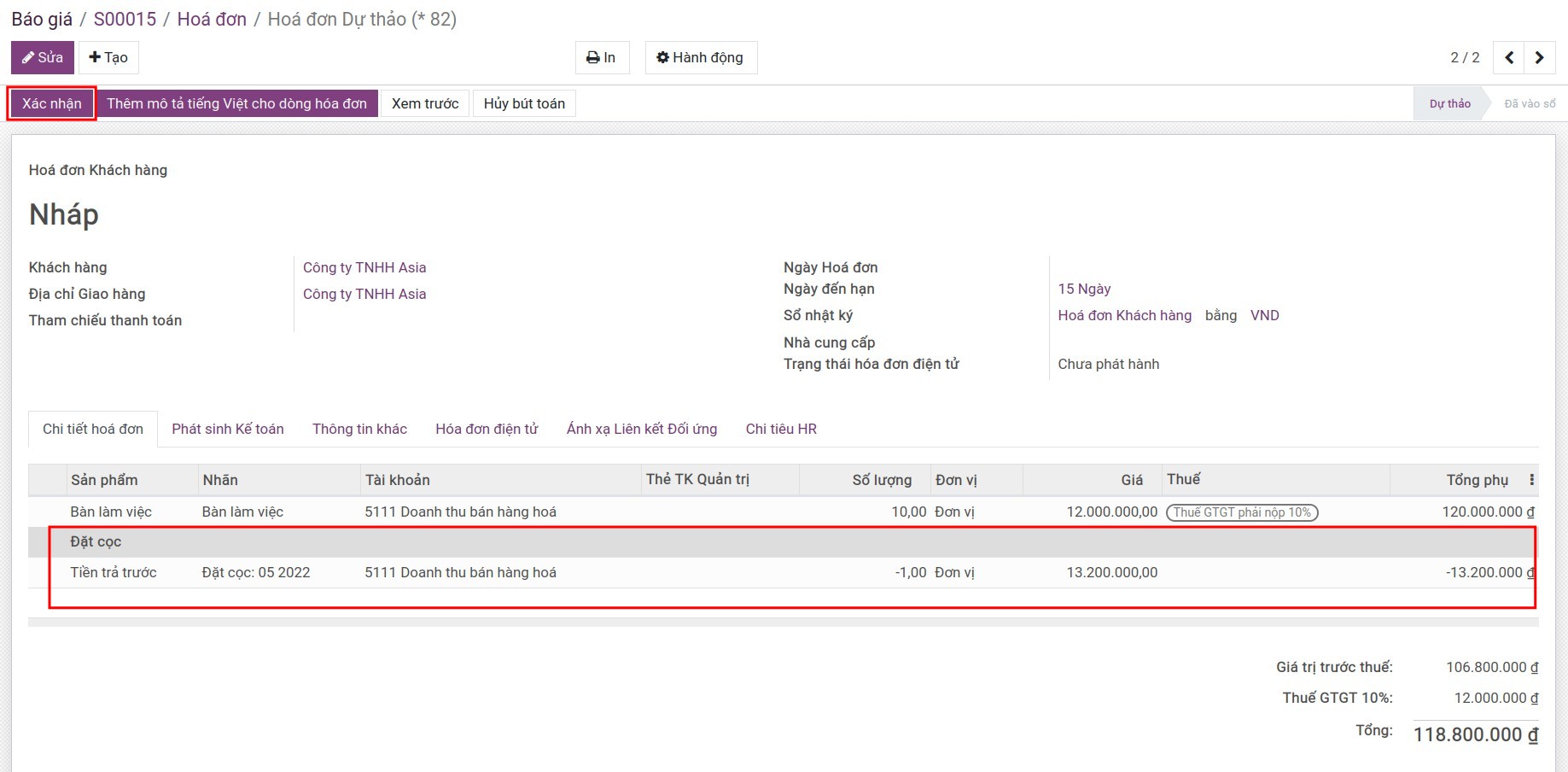Open the Hóa đơn điện tử tab

click(487, 429)
